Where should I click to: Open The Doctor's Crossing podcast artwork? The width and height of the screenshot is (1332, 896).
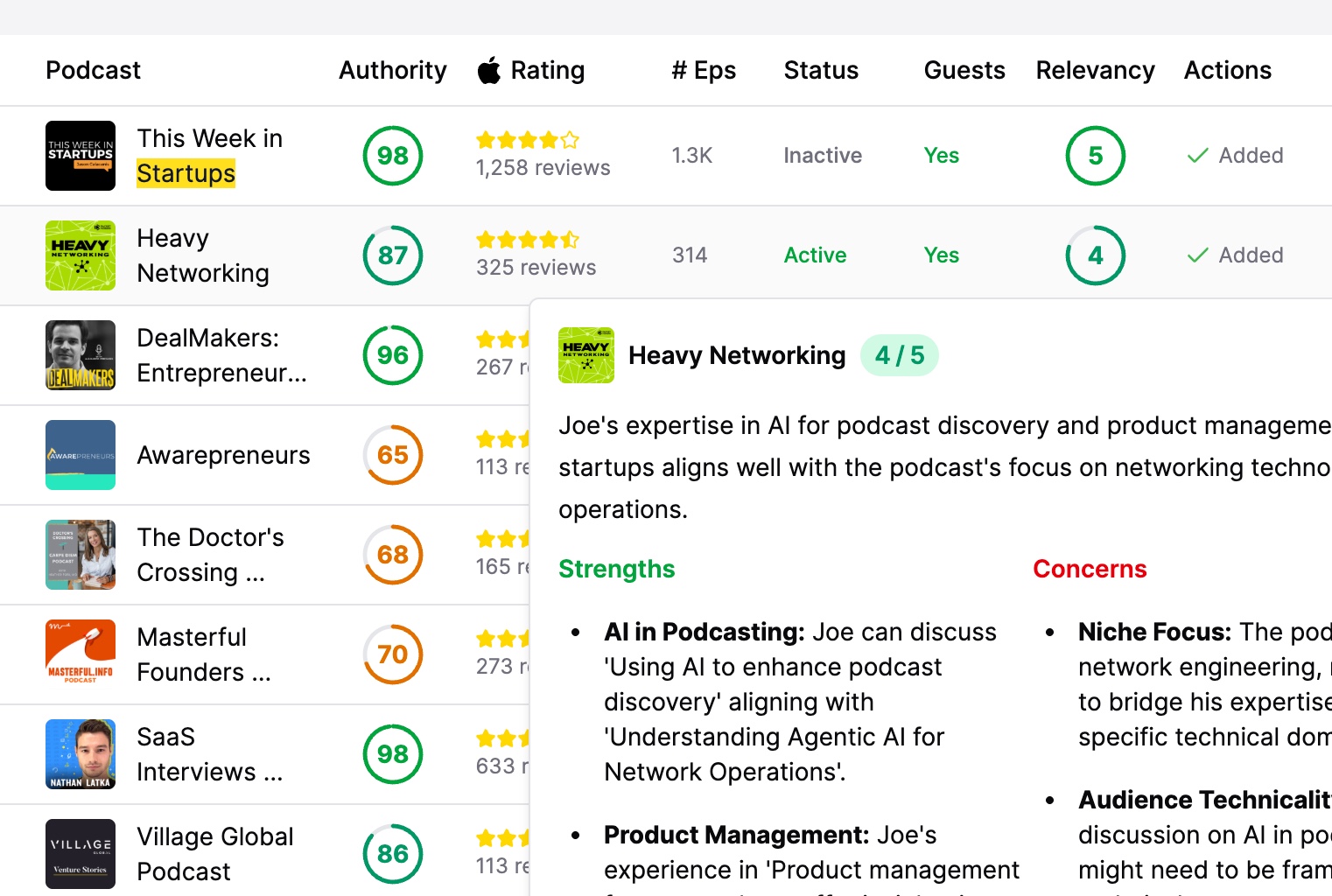(81, 555)
